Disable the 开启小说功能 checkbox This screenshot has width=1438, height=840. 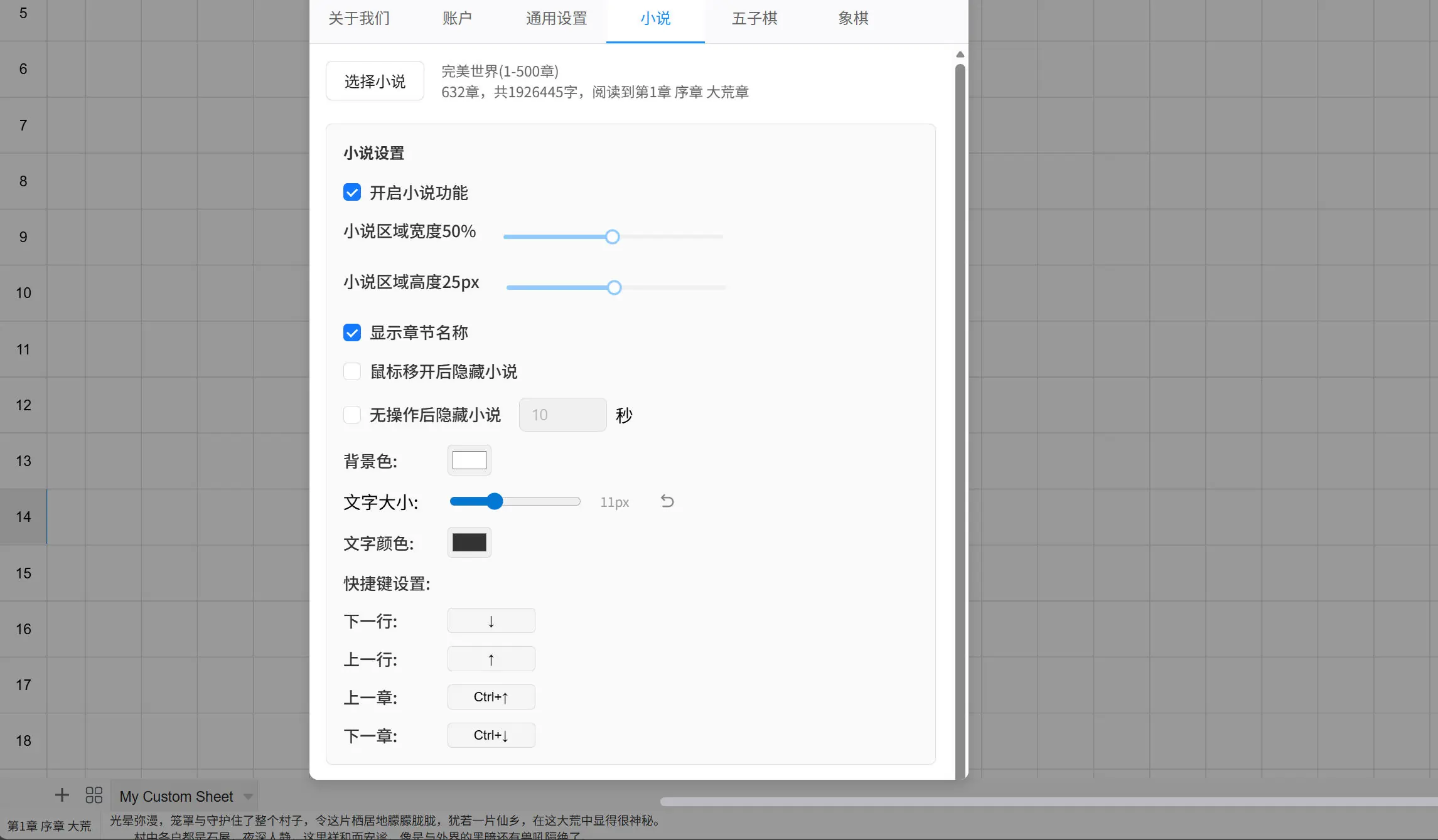[x=352, y=192]
